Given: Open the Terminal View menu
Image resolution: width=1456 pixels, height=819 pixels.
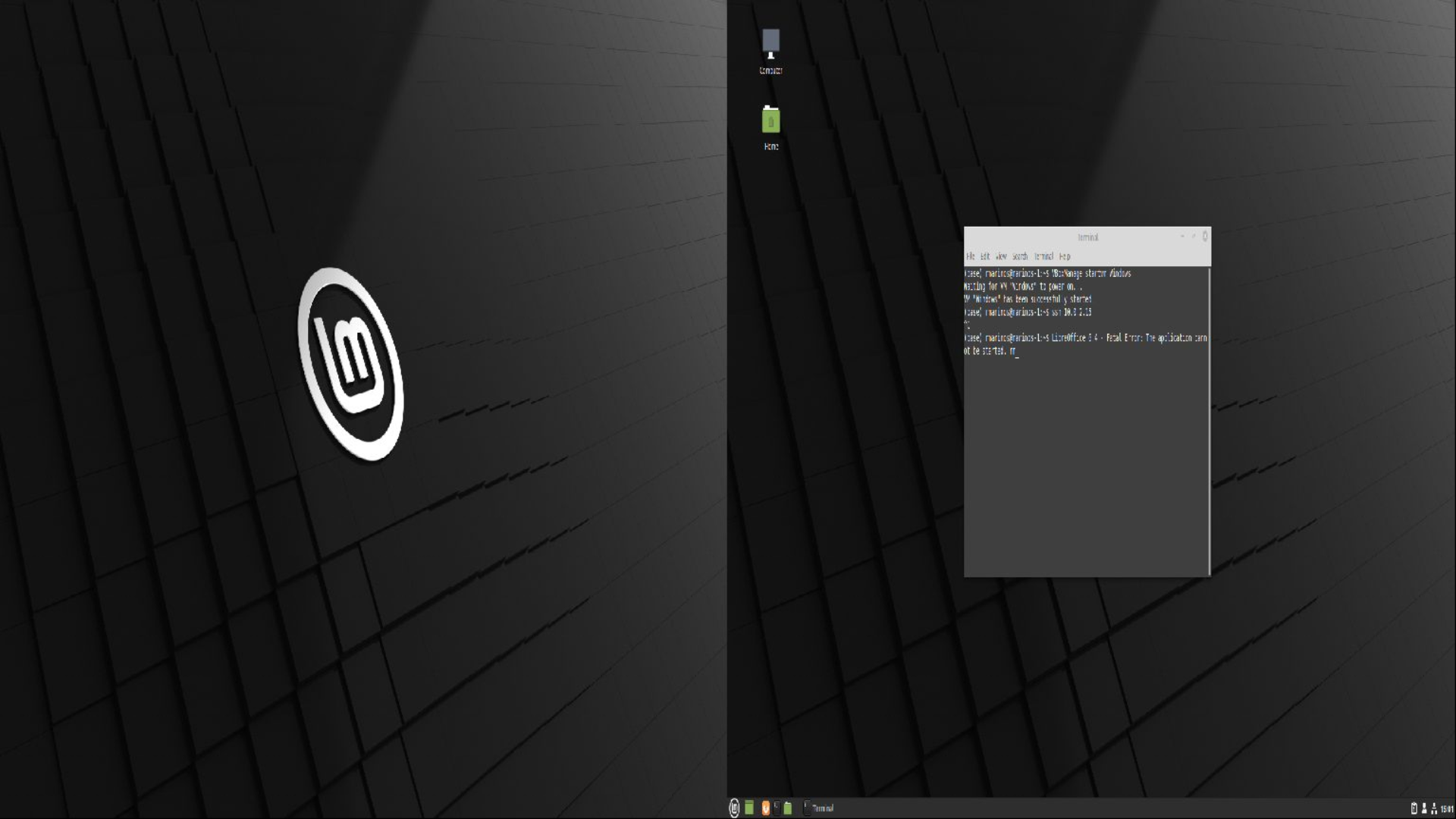Looking at the screenshot, I should coord(1001,256).
